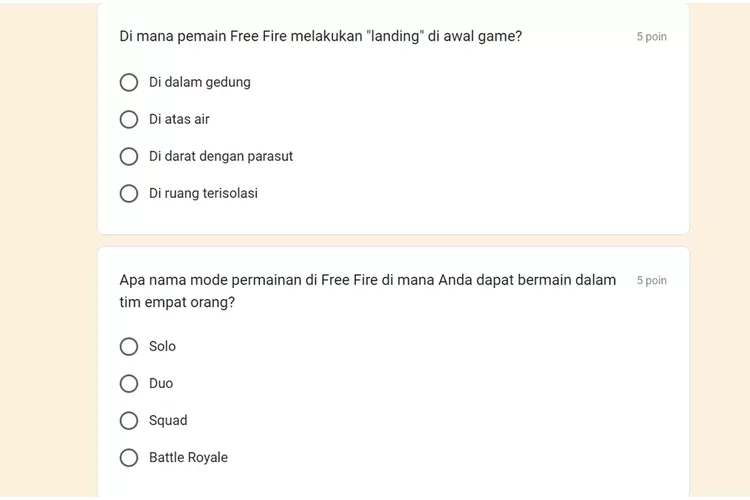Screen dimensions: 750x500
Task: Click the '5 poin' label of team mode question
Action: click(651, 280)
